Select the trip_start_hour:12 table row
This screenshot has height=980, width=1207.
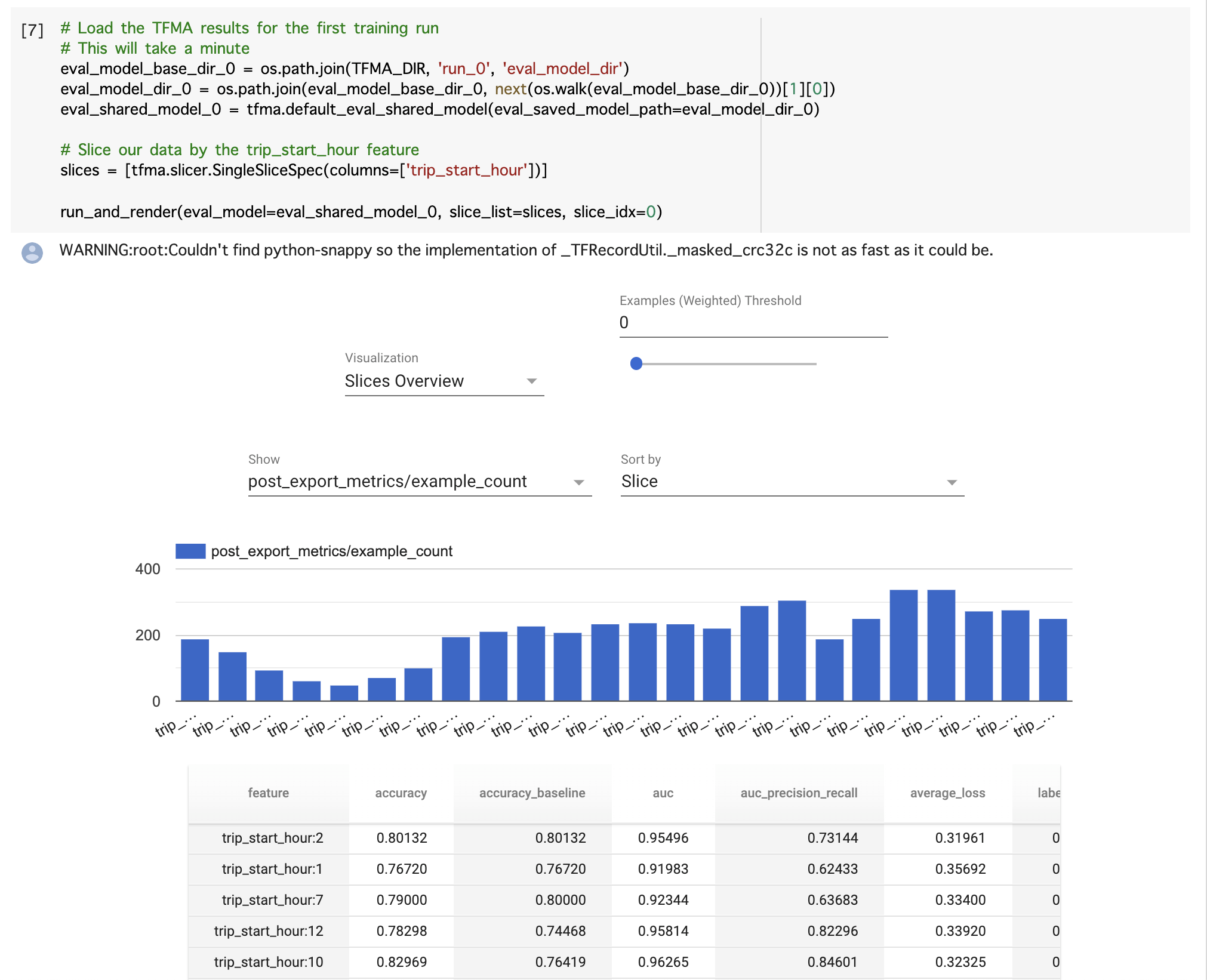(x=269, y=931)
